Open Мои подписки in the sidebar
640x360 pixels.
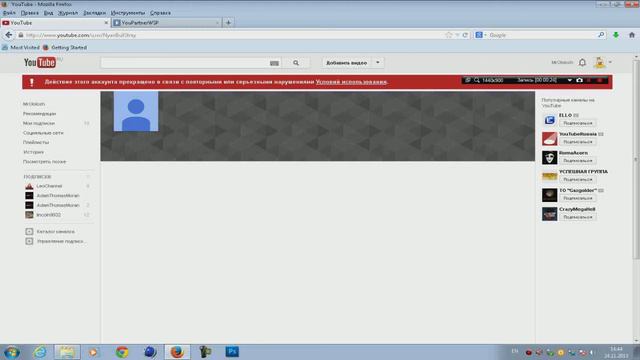point(39,123)
